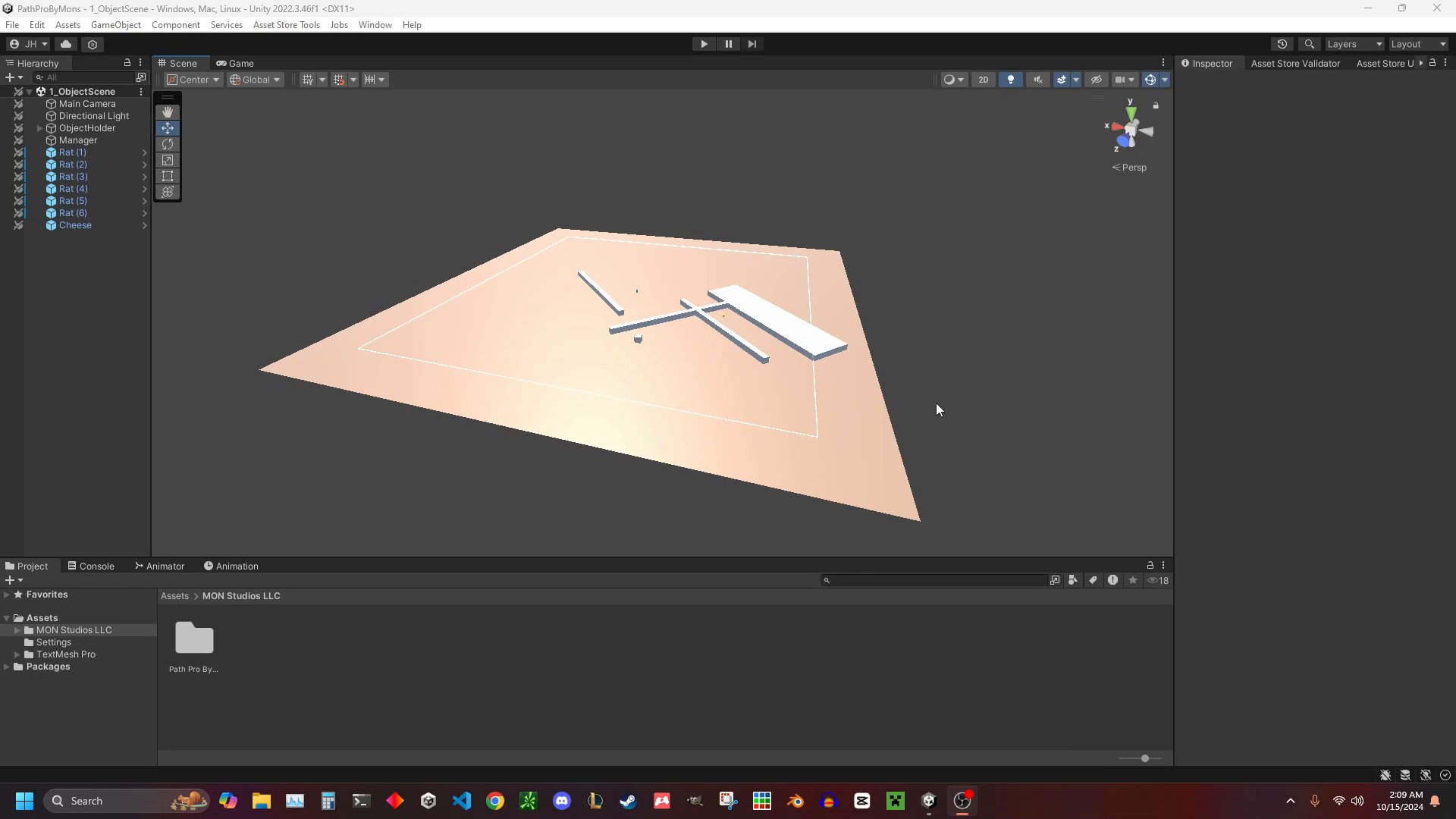Open the Layout dropdown
Image resolution: width=1456 pixels, height=819 pixels.
pyautogui.click(x=1418, y=44)
